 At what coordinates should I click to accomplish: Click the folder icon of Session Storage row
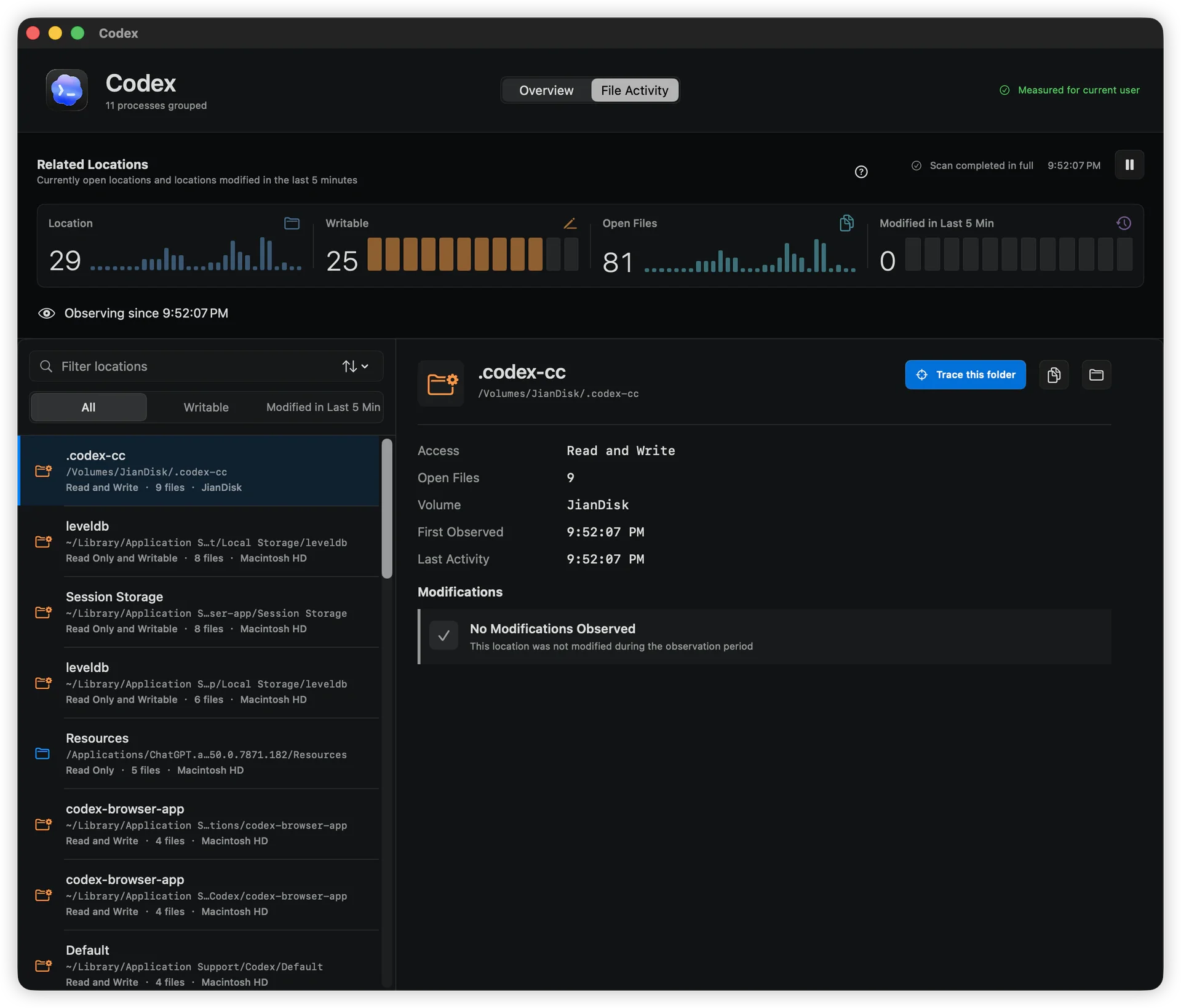(x=44, y=612)
